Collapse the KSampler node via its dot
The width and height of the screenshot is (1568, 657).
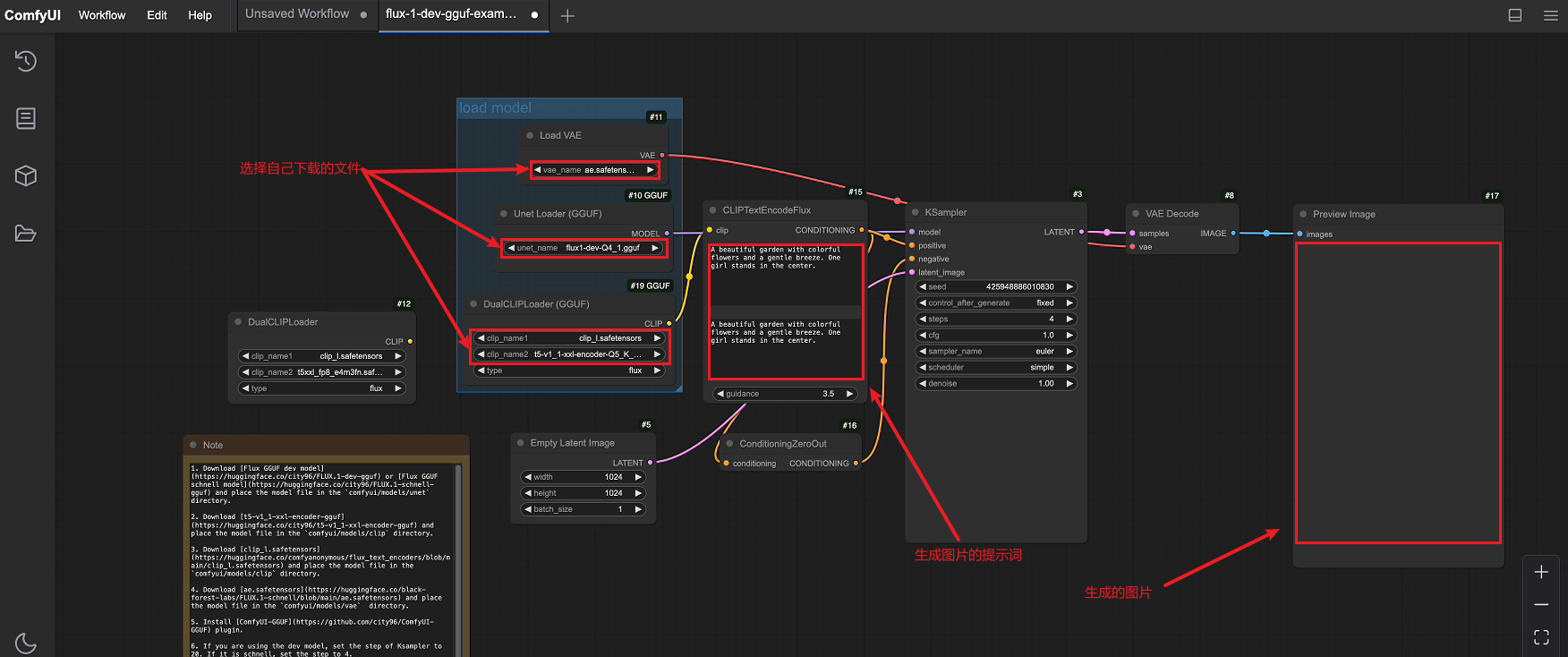[915, 213]
